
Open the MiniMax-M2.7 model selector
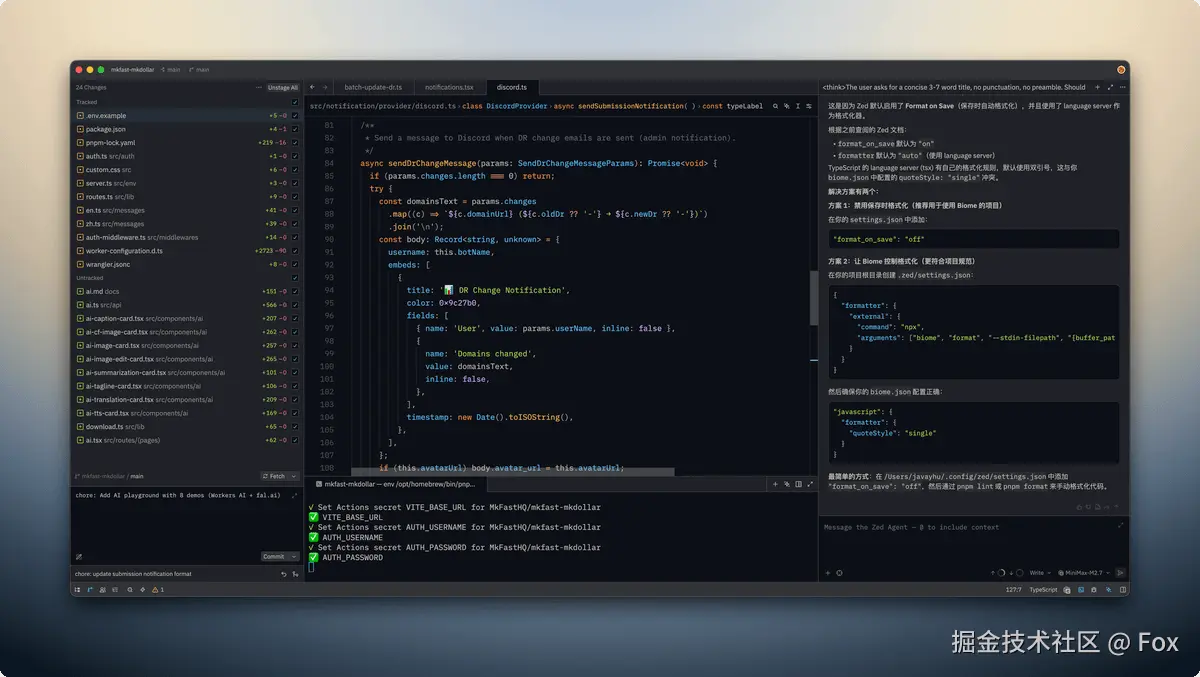point(1084,573)
